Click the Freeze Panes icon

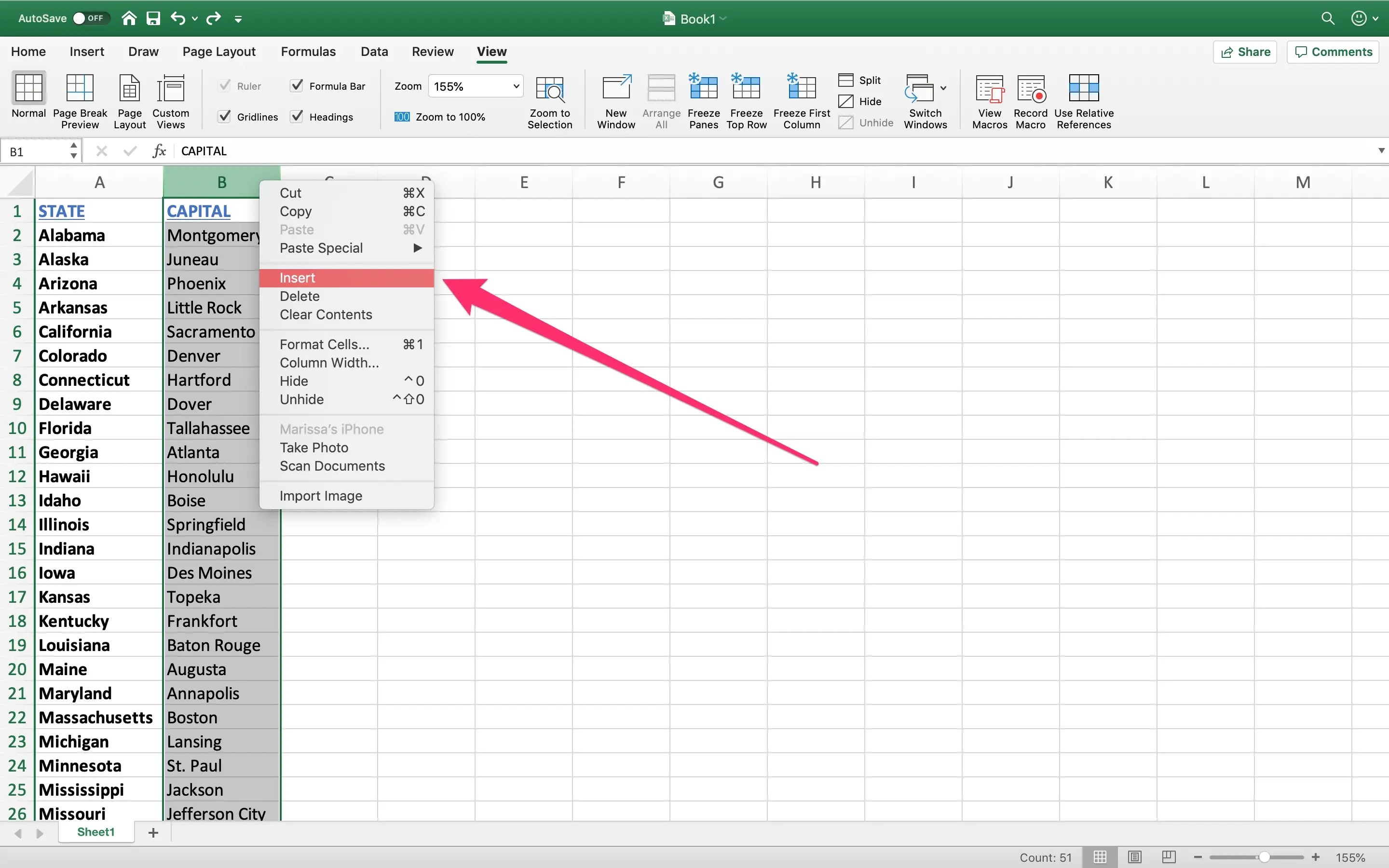pyautogui.click(x=703, y=88)
